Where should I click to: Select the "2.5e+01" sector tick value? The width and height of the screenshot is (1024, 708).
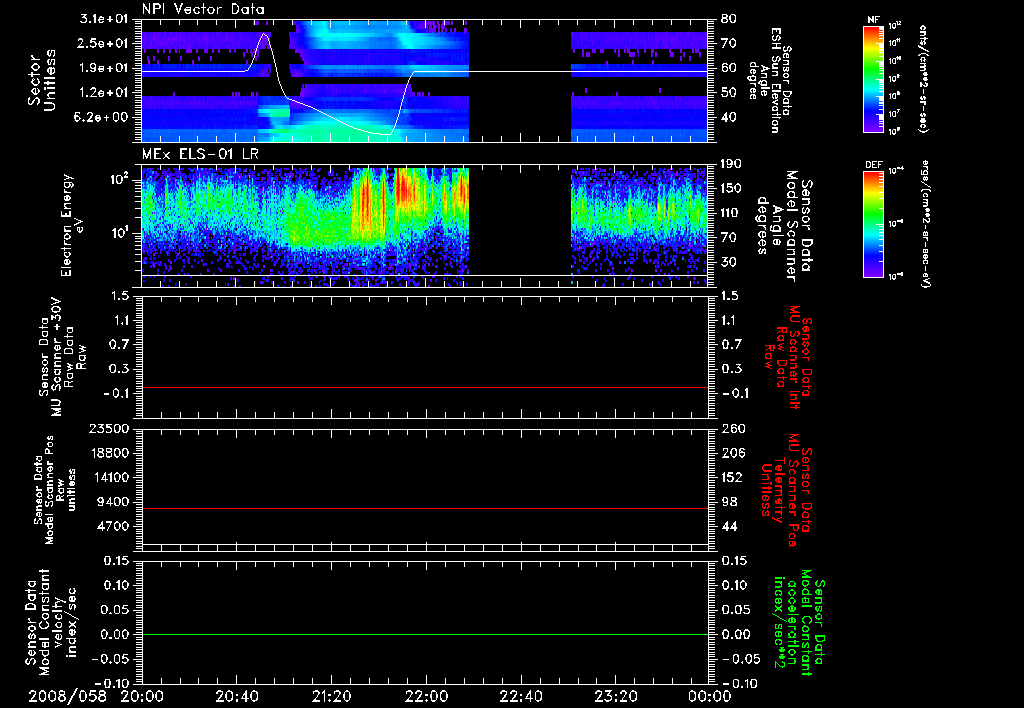(104, 43)
